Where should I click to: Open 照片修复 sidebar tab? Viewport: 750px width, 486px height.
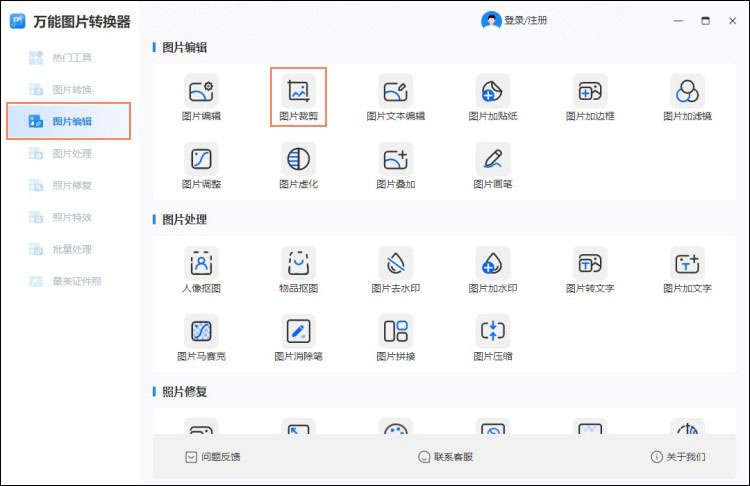coord(68,185)
